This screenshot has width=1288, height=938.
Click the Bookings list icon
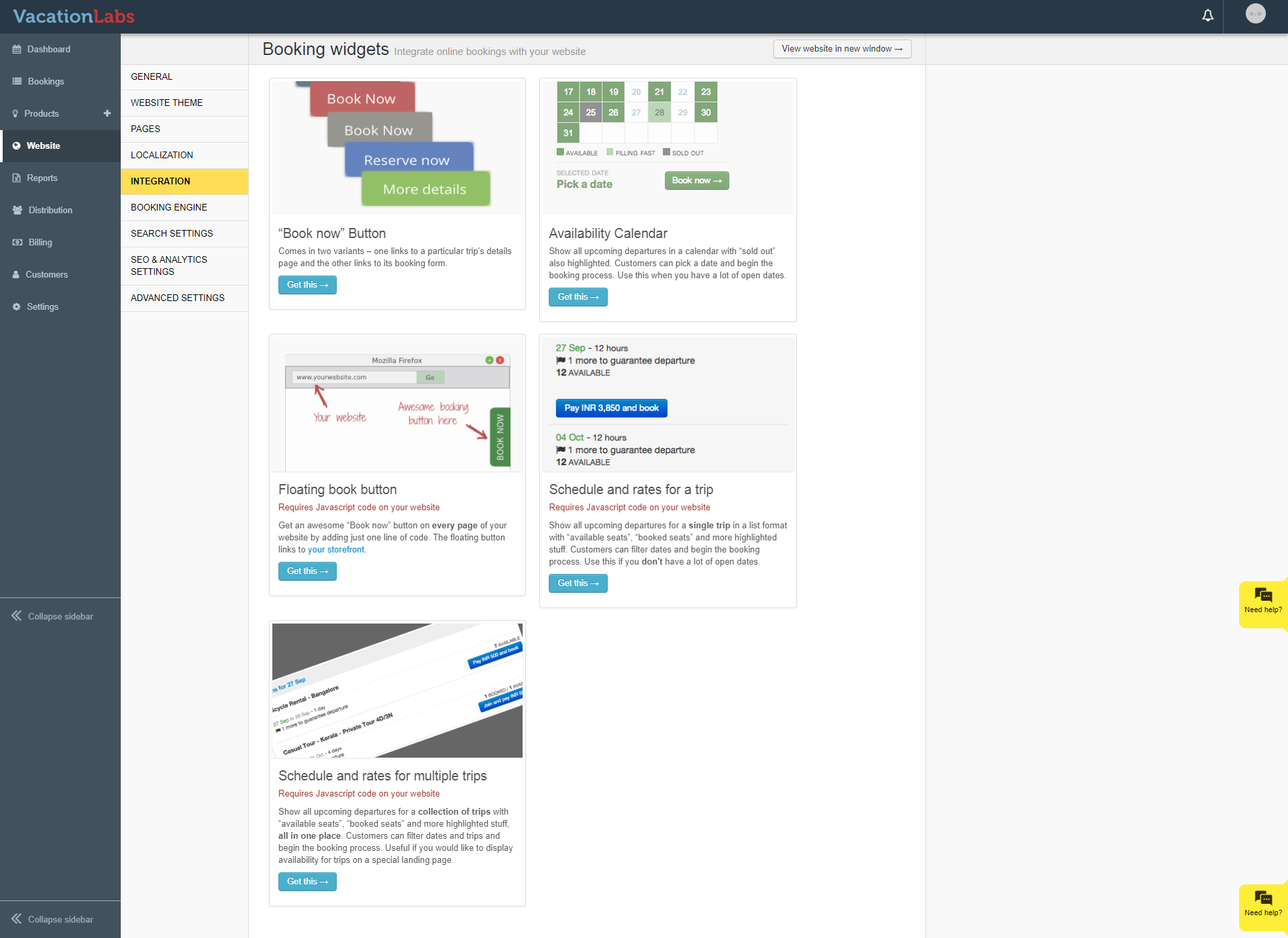tap(17, 82)
